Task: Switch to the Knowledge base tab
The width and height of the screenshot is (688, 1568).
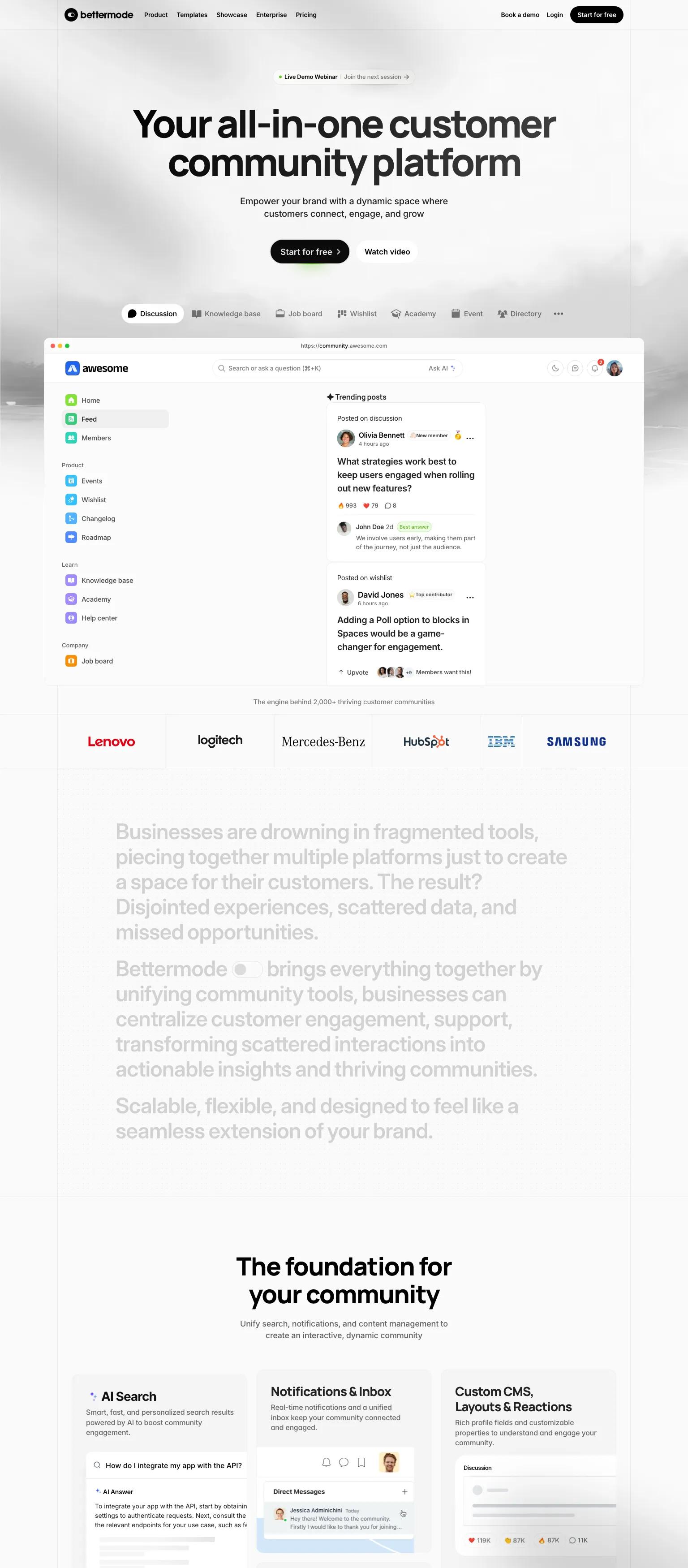Action: 226,314
